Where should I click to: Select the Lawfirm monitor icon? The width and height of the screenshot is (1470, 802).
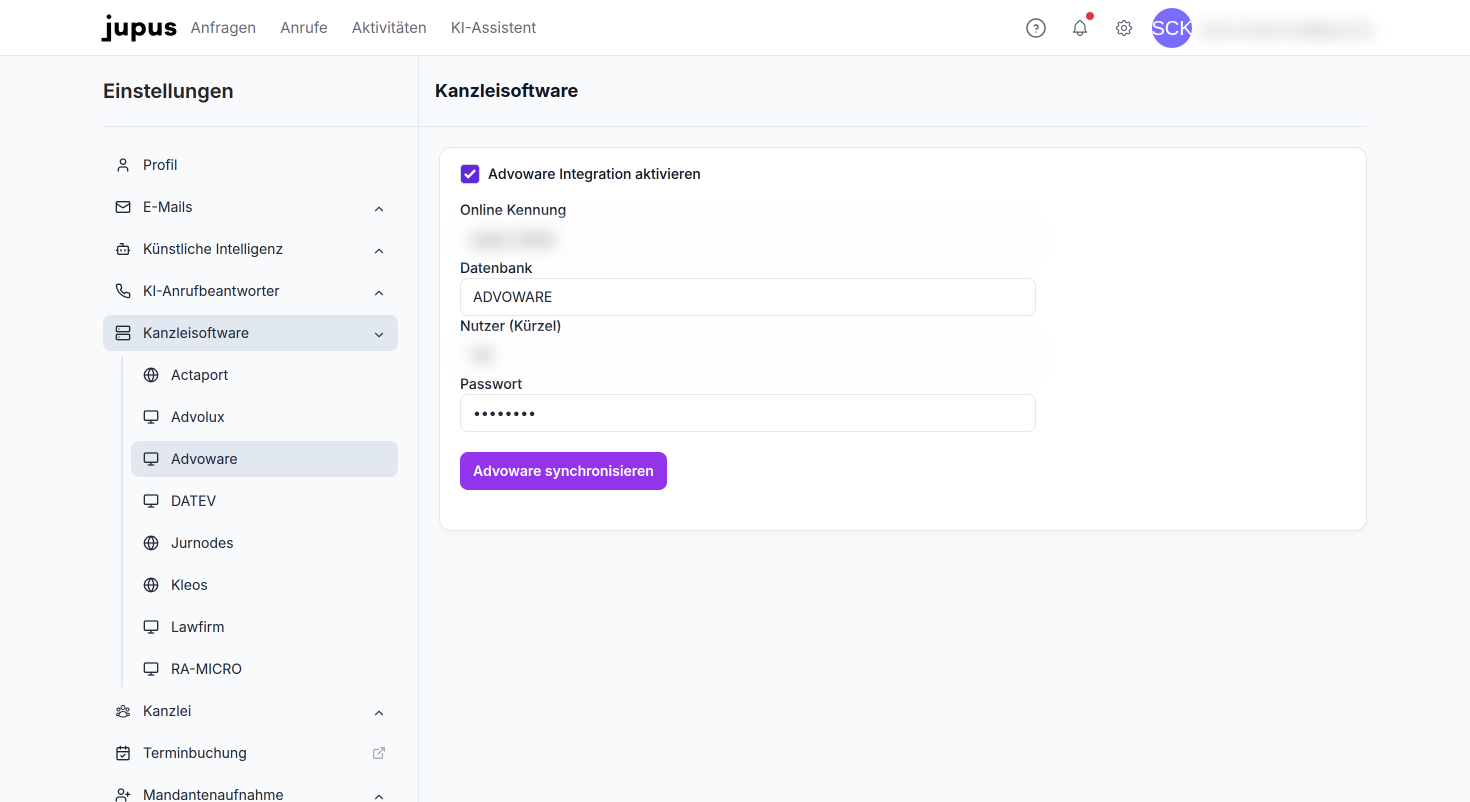tap(151, 627)
